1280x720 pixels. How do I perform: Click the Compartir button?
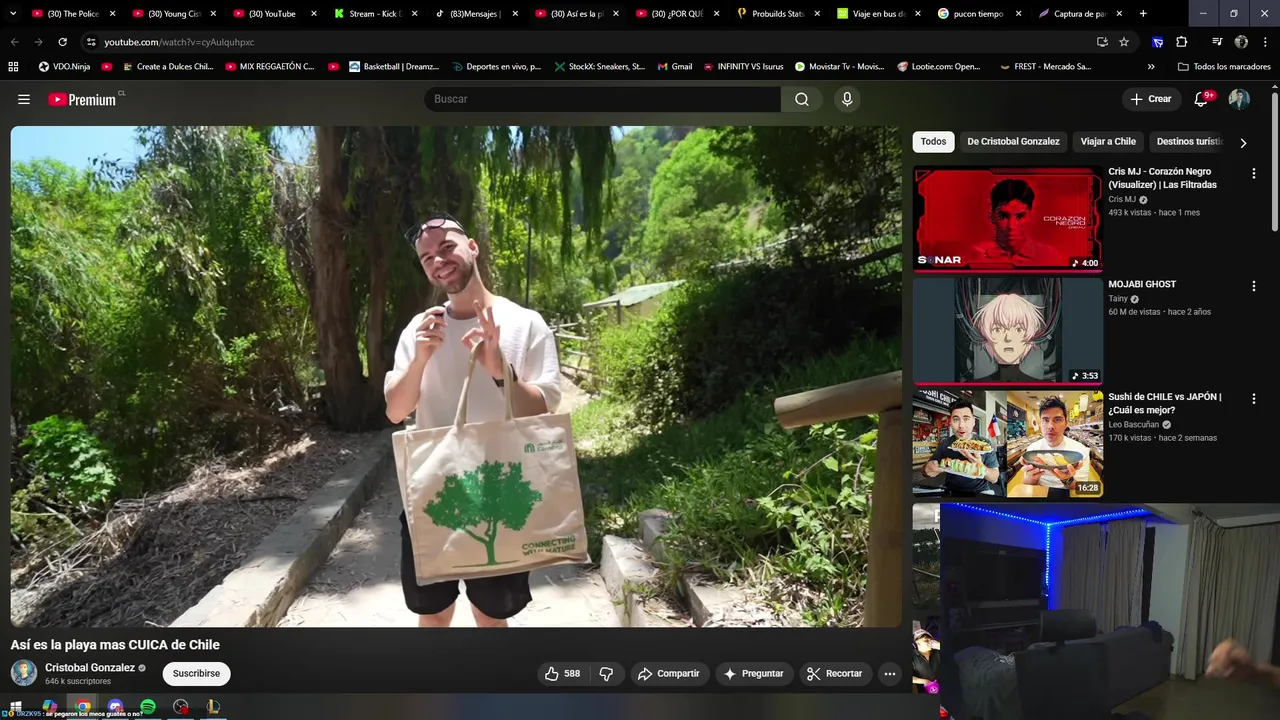tap(669, 674)
